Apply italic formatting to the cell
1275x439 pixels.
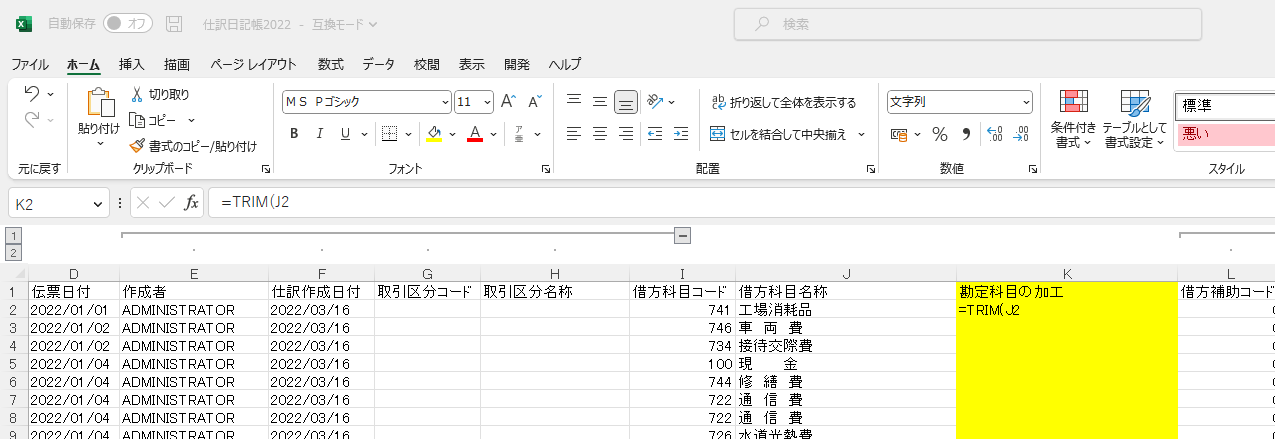coord(319,134)
